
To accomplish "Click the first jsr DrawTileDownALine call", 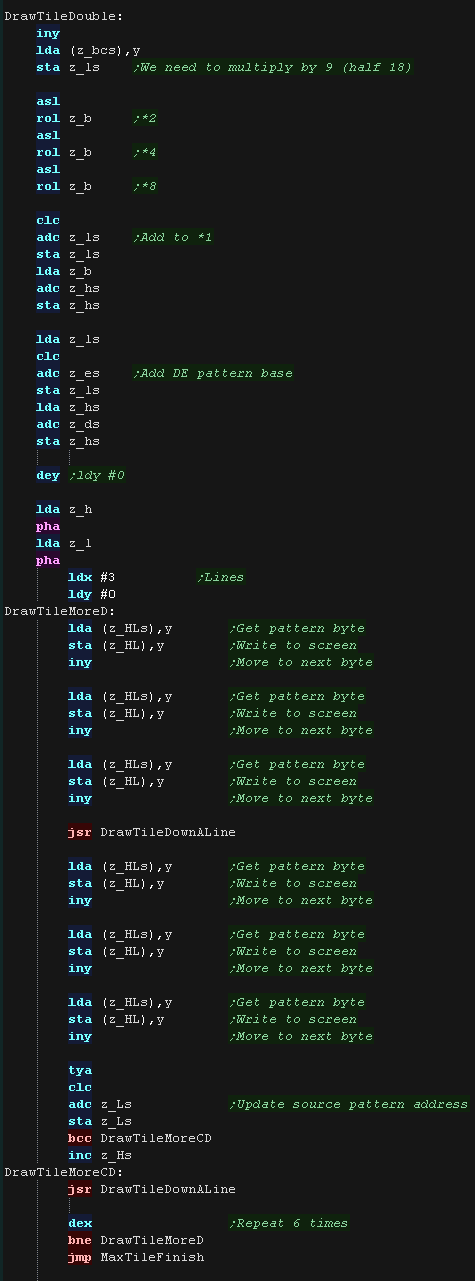I will (152, 832).
